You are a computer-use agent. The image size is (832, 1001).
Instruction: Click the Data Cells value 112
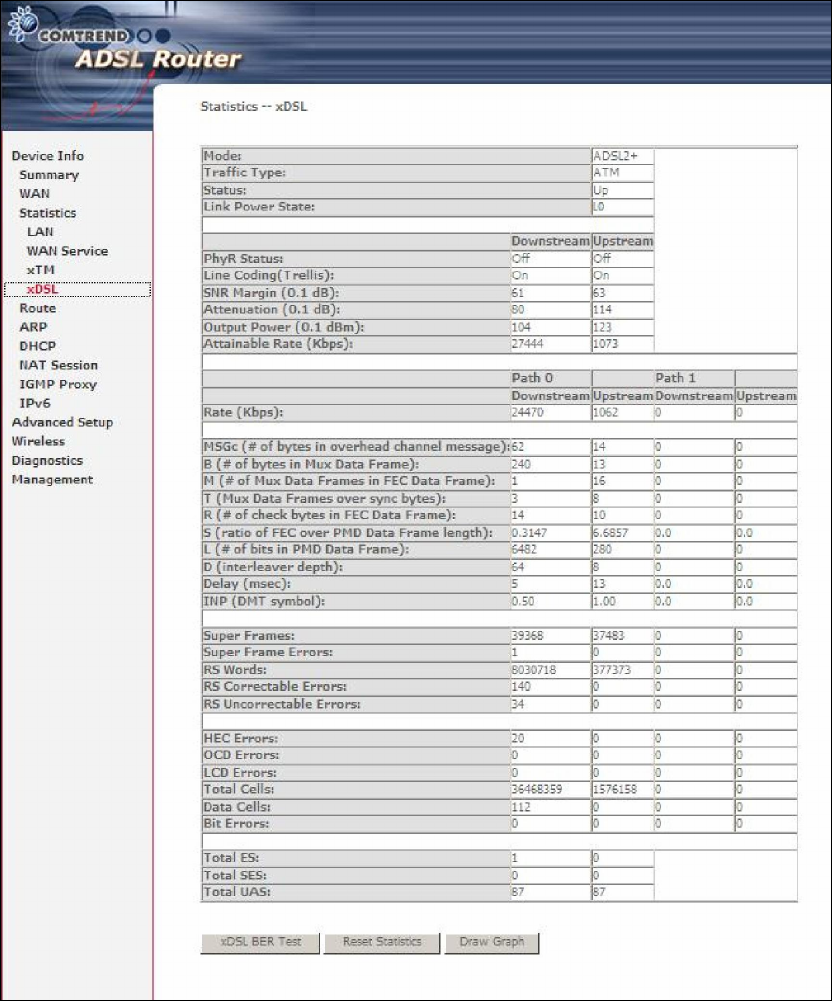pyautogui.click(x=521, y=807)
